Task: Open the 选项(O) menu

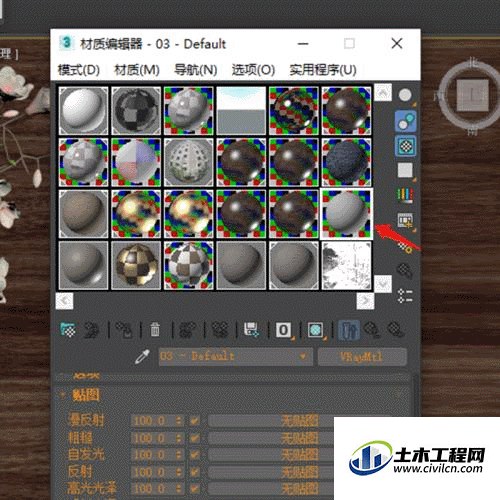Action: (x=253, y=70)
